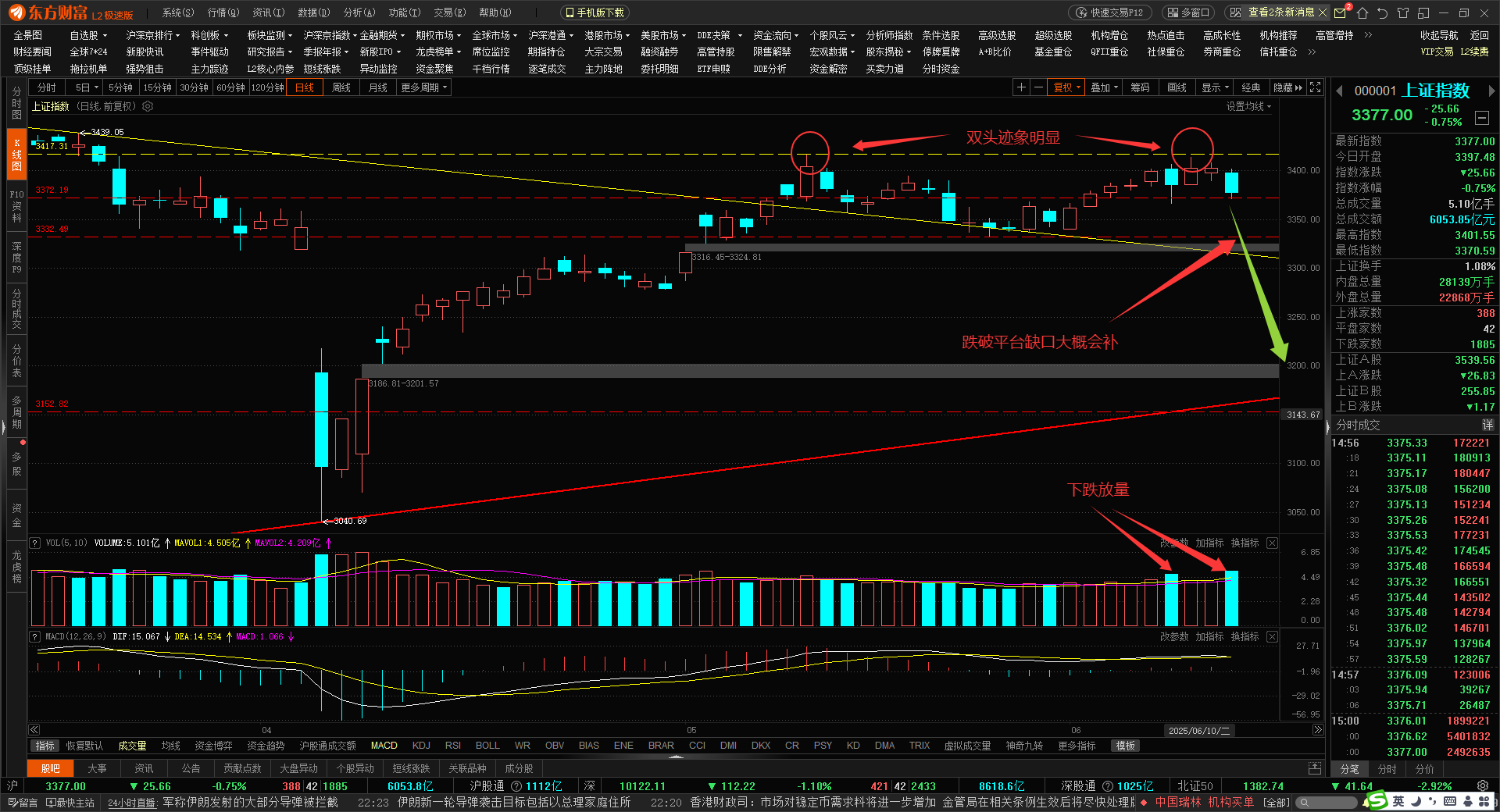Zoom in chart with the plus icon
The image size is (1500, 812).
pos(1021,87)
